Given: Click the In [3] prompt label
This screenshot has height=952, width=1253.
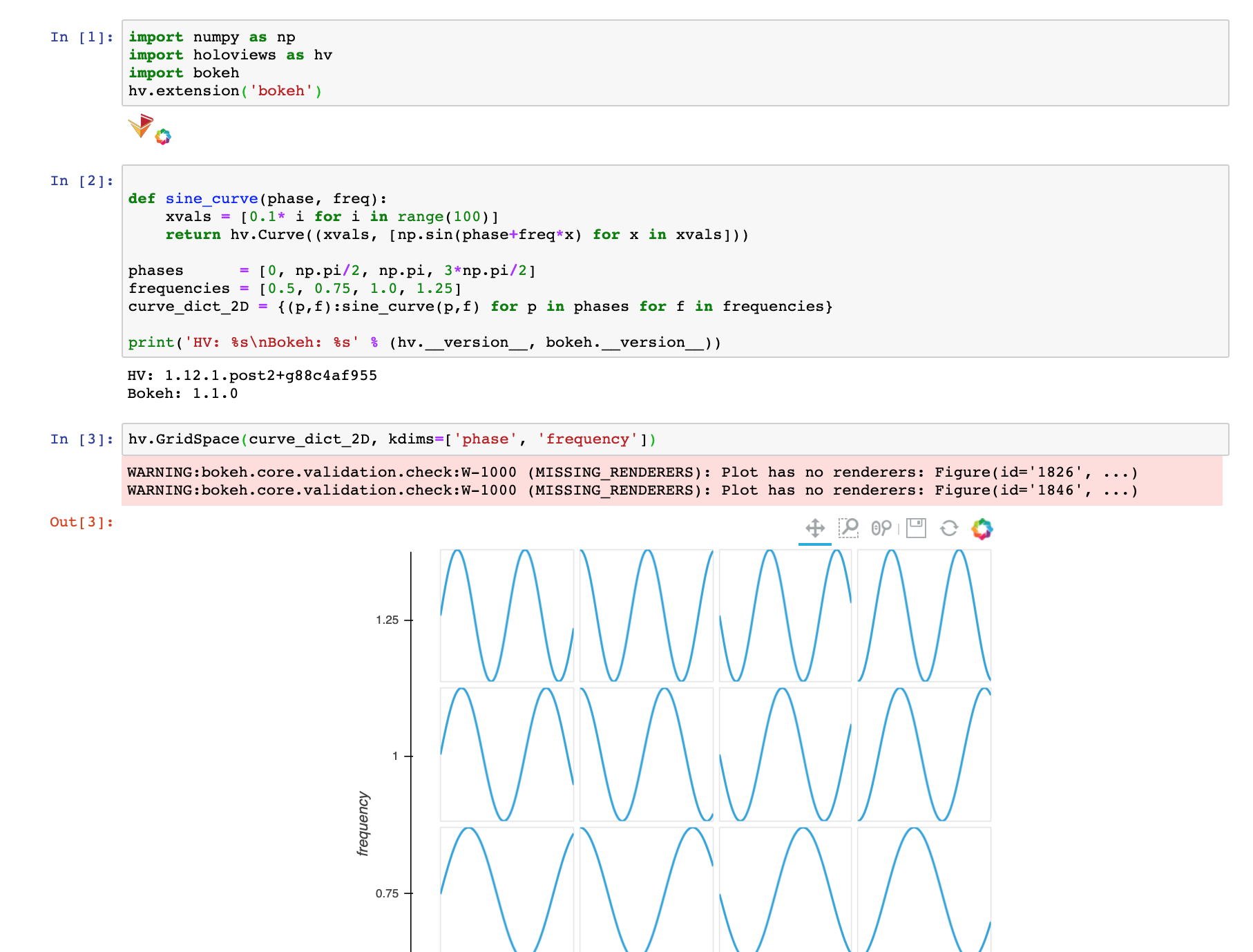Looking at the screenshot, I should point(80,438).
